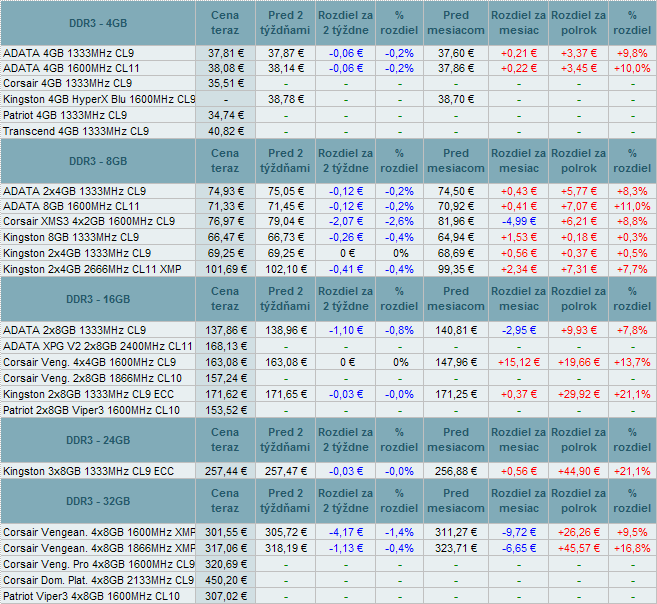Viewport: 657px width, 604px height.
Task: Click the '171,62 €' Kingston ECC price
Action: tap(226, 394)
